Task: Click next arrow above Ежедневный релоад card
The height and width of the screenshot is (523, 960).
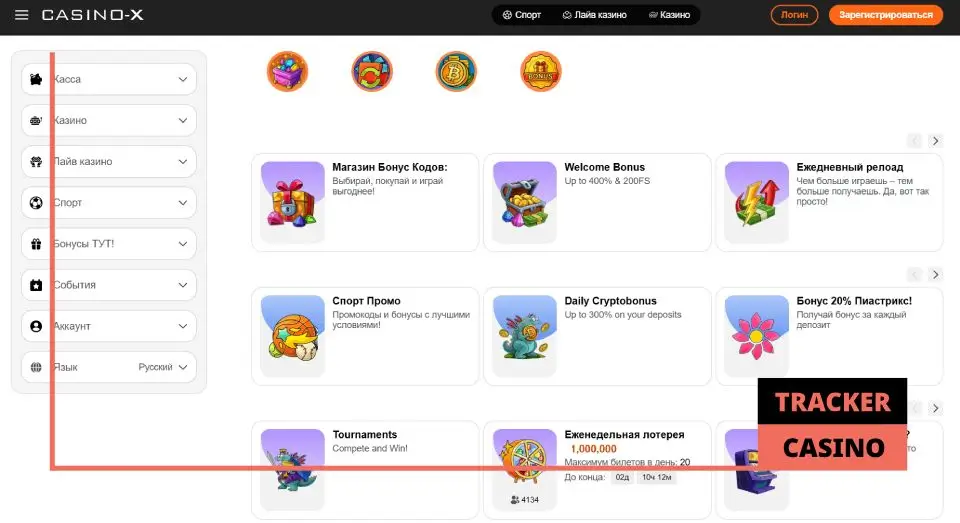Action: (935, 141)
